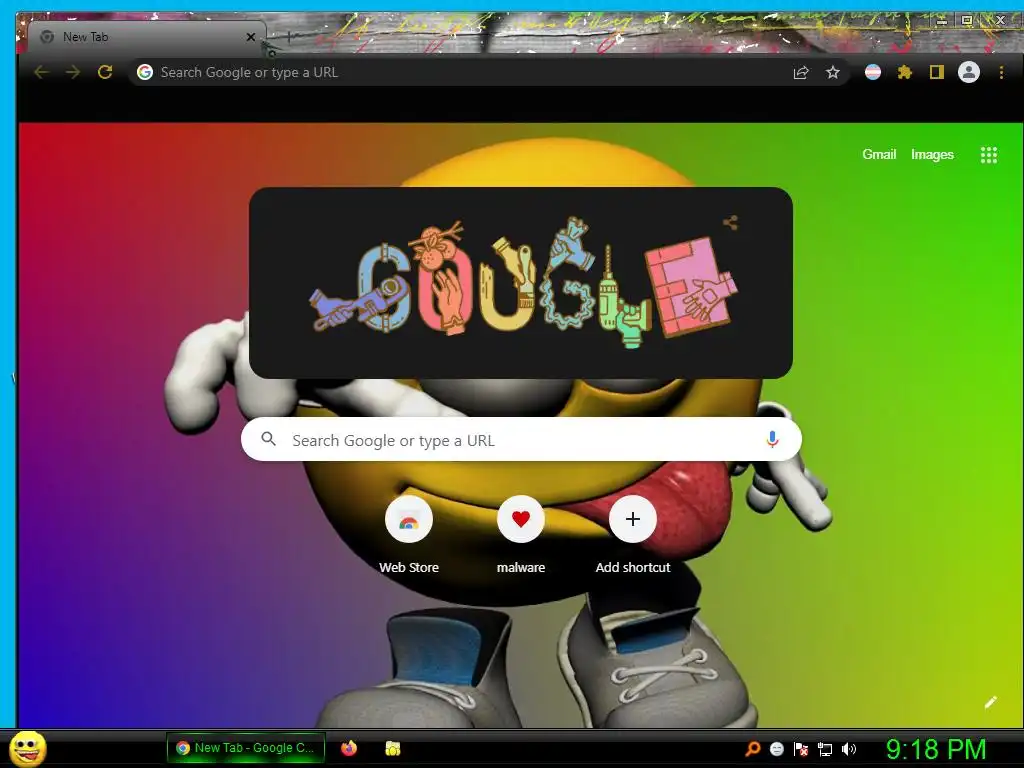This screenshot has height=768, width=1024.
Task: Open the smiley face start button
Action: 27,748
